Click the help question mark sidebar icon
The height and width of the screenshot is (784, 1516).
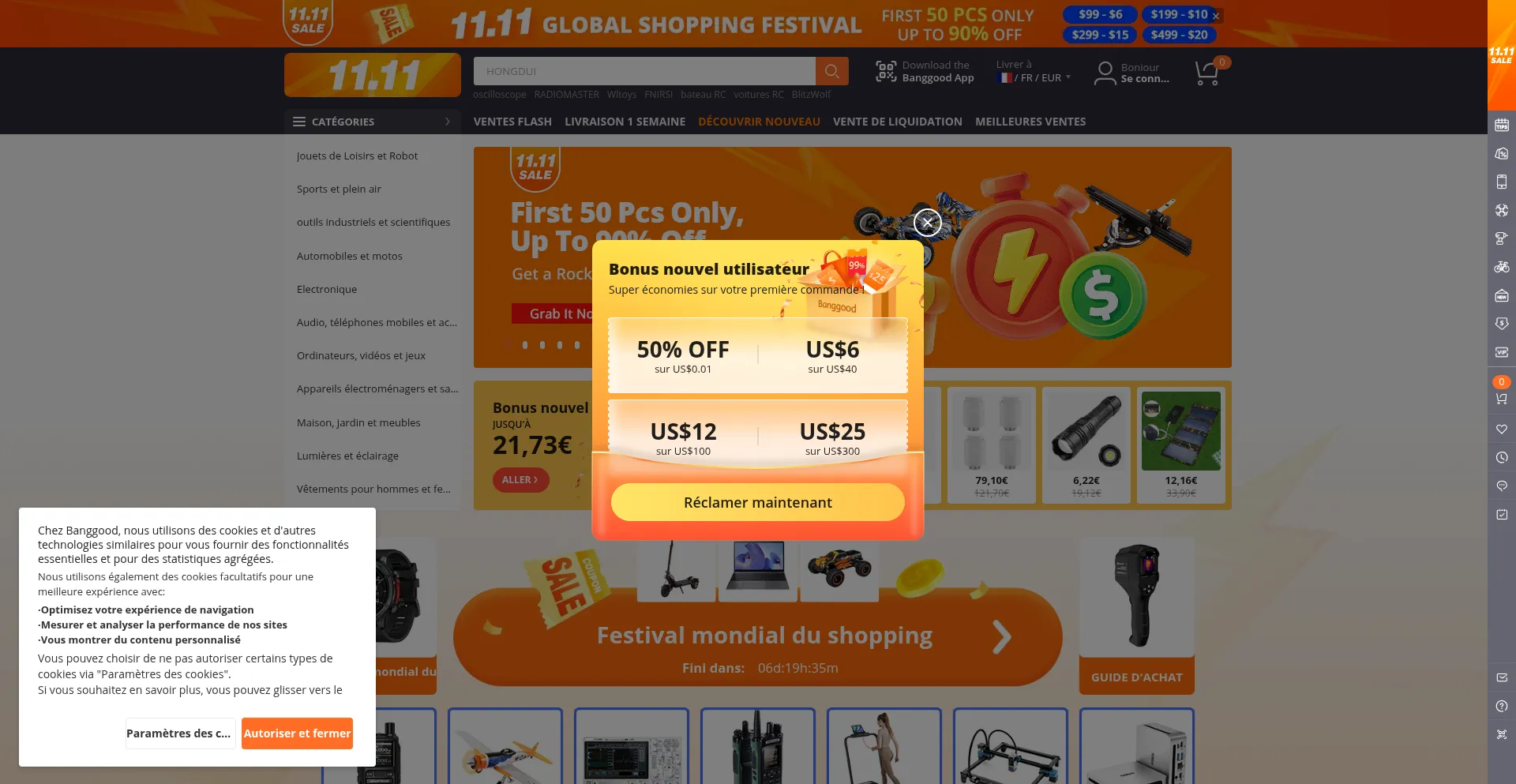tap(1502, 706)
